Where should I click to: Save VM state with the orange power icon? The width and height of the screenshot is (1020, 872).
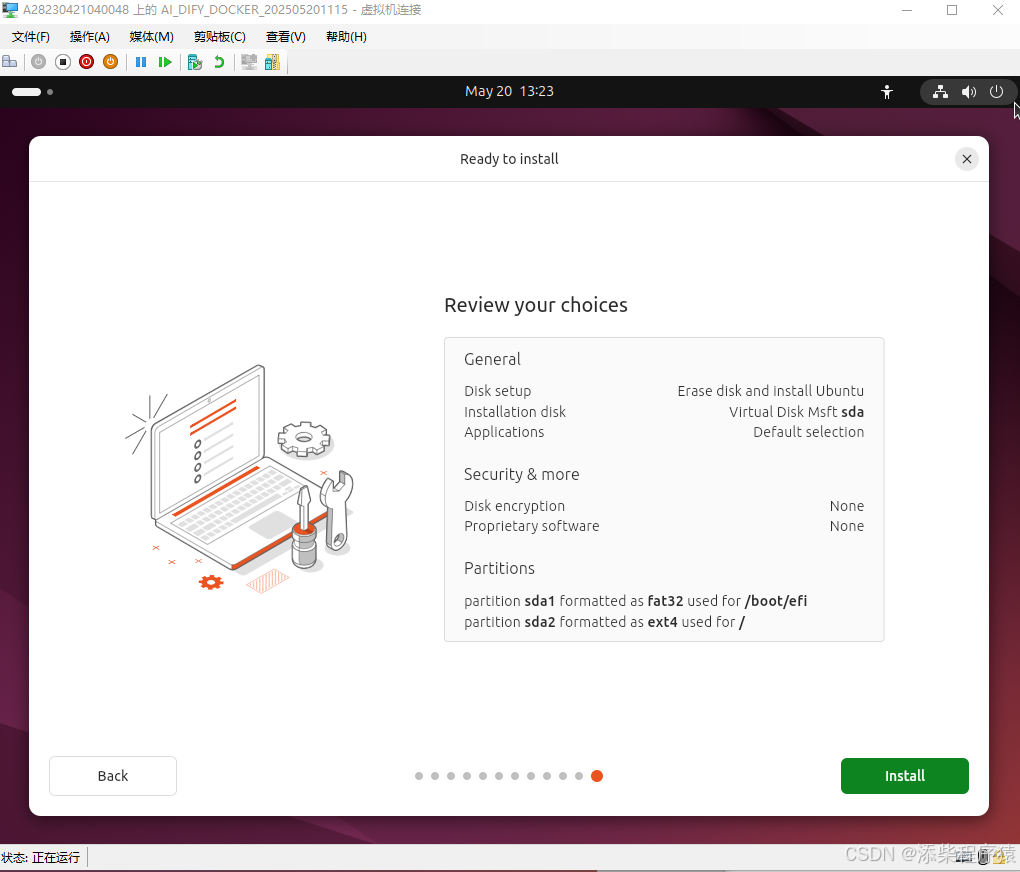click(111, 62)
